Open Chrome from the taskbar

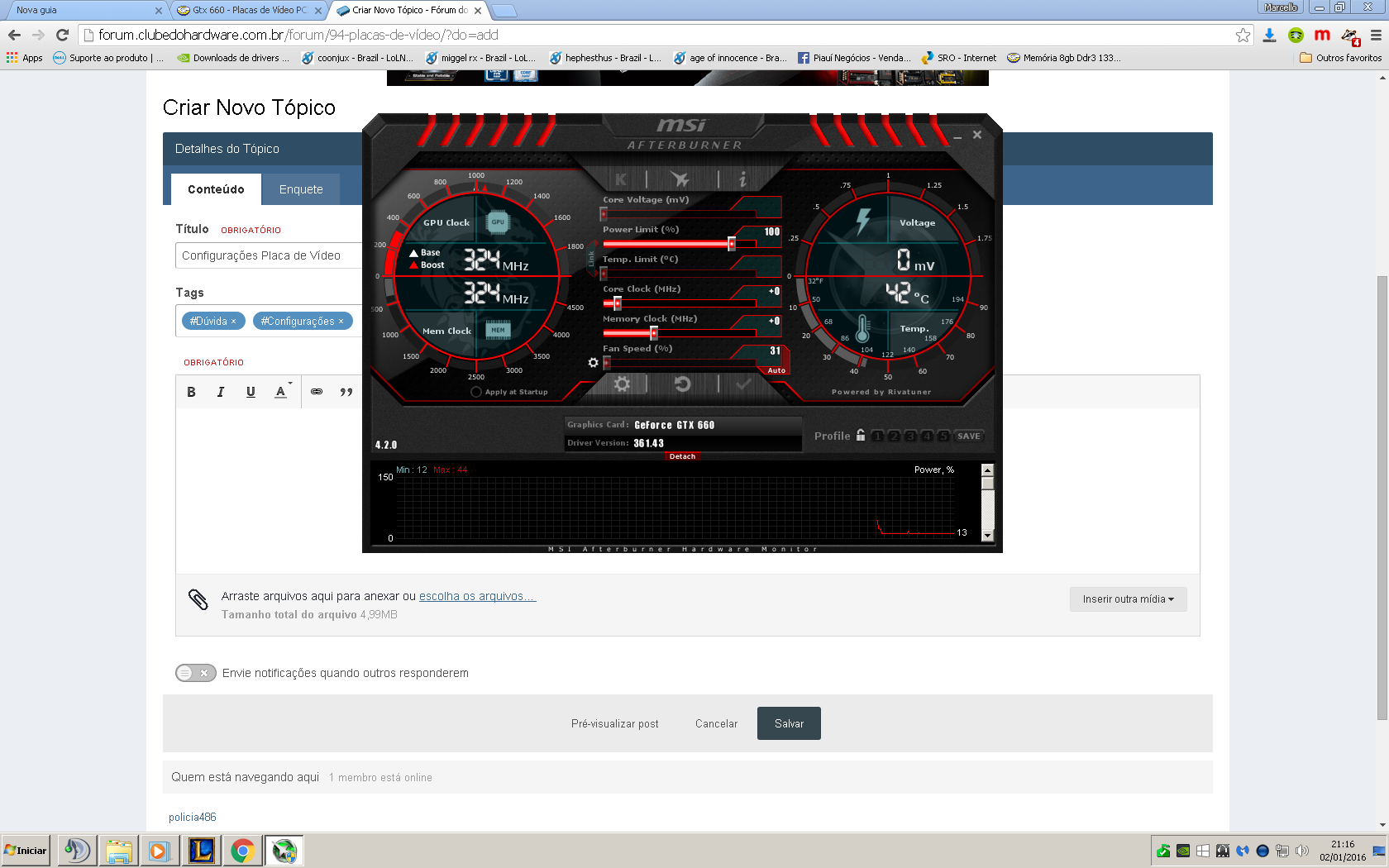[242, 851]
